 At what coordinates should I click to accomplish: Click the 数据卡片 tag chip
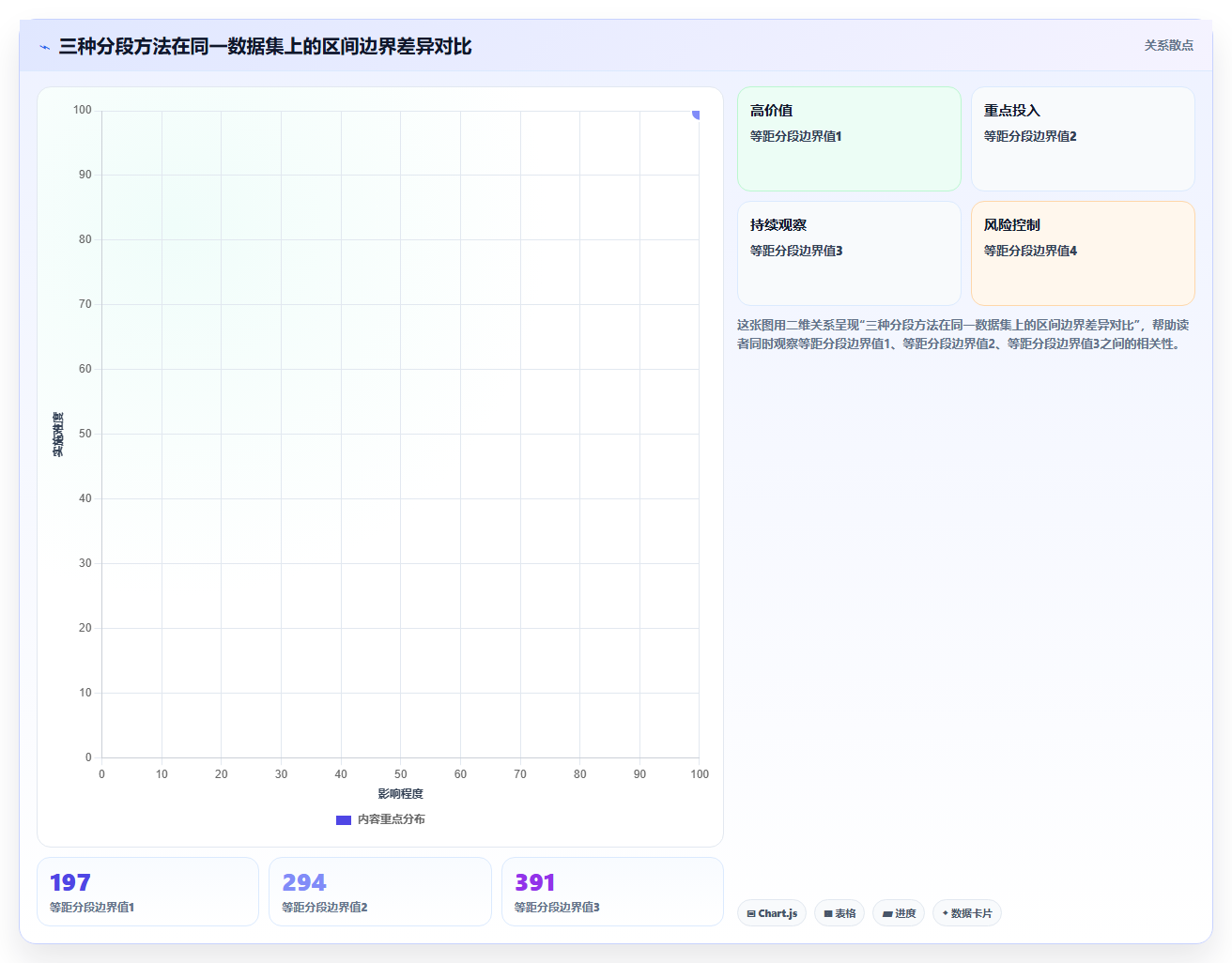pyautogui.click(x=966, y=913)
